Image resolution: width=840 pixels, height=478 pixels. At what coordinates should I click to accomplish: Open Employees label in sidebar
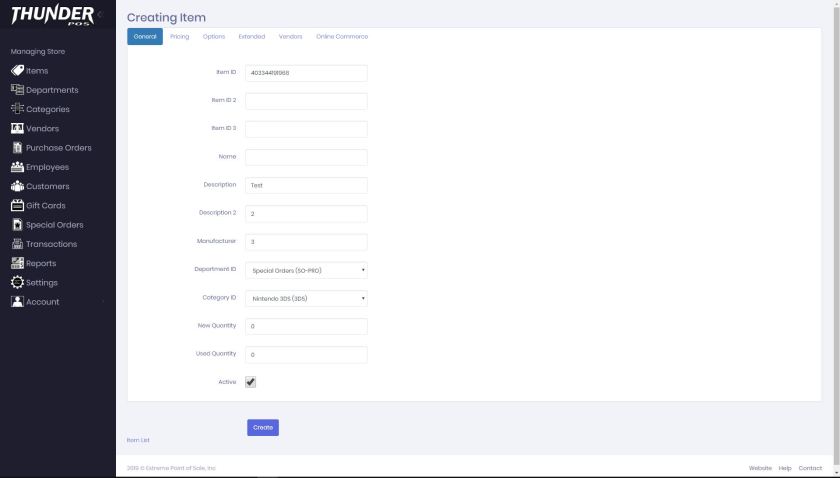click(x=47, y=167)
